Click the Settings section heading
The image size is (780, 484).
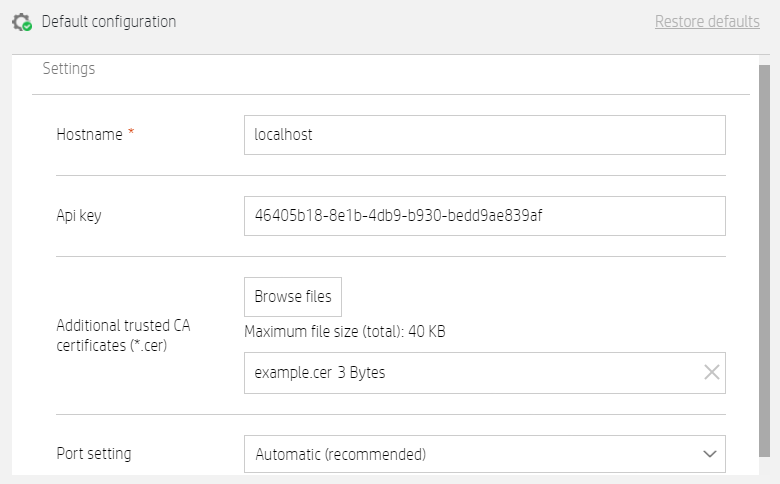[x=69, y=69]
